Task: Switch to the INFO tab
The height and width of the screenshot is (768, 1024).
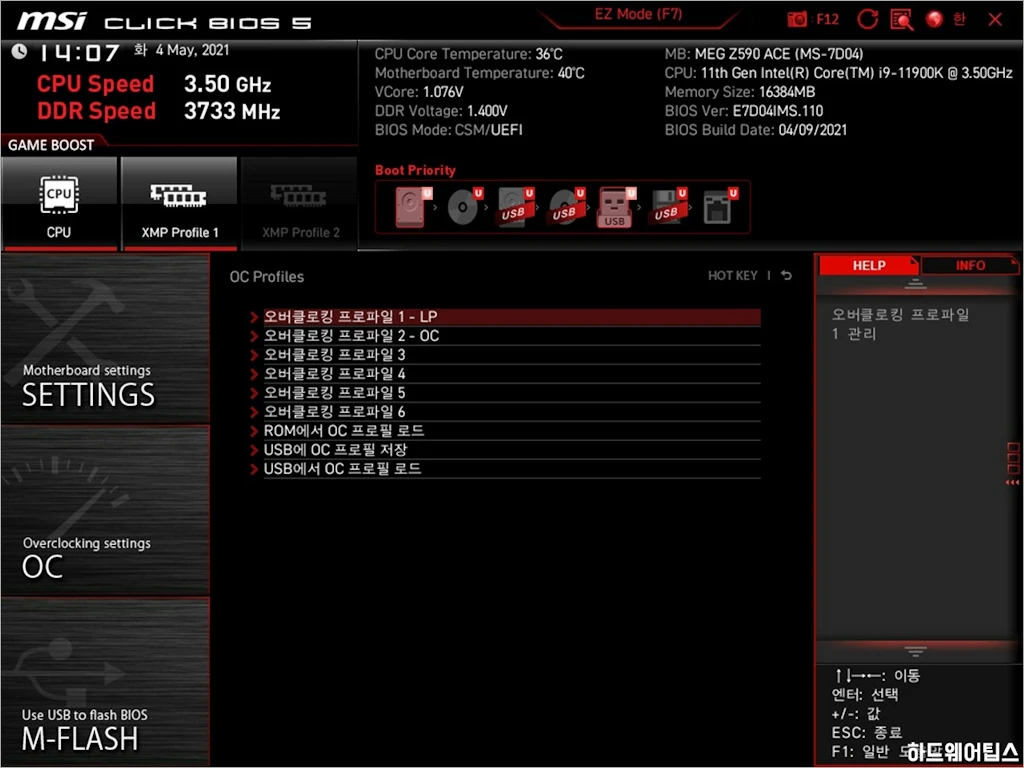Action: click(x=970, y=265)
